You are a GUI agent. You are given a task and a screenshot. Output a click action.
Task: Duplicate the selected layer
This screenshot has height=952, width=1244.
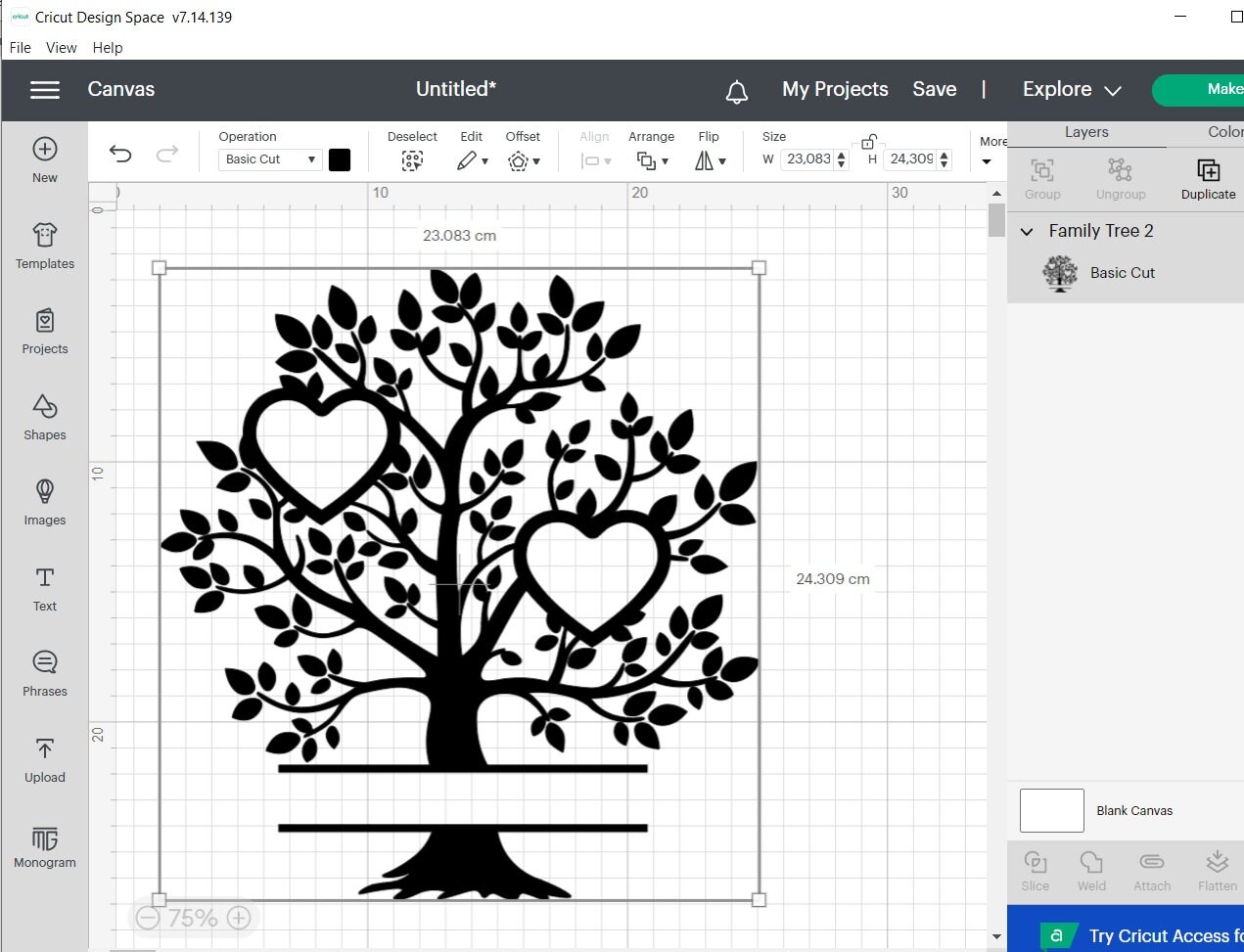point(1207,178)
